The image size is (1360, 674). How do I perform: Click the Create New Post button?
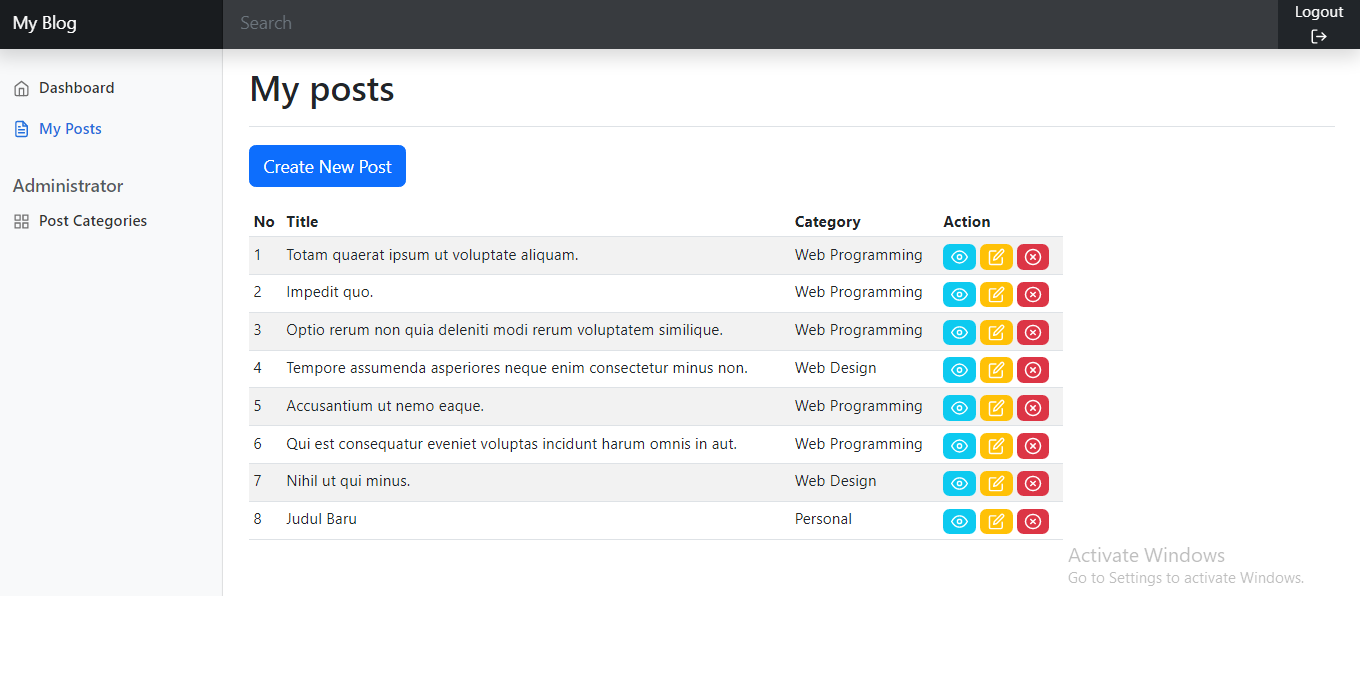(x=327, y=167)
